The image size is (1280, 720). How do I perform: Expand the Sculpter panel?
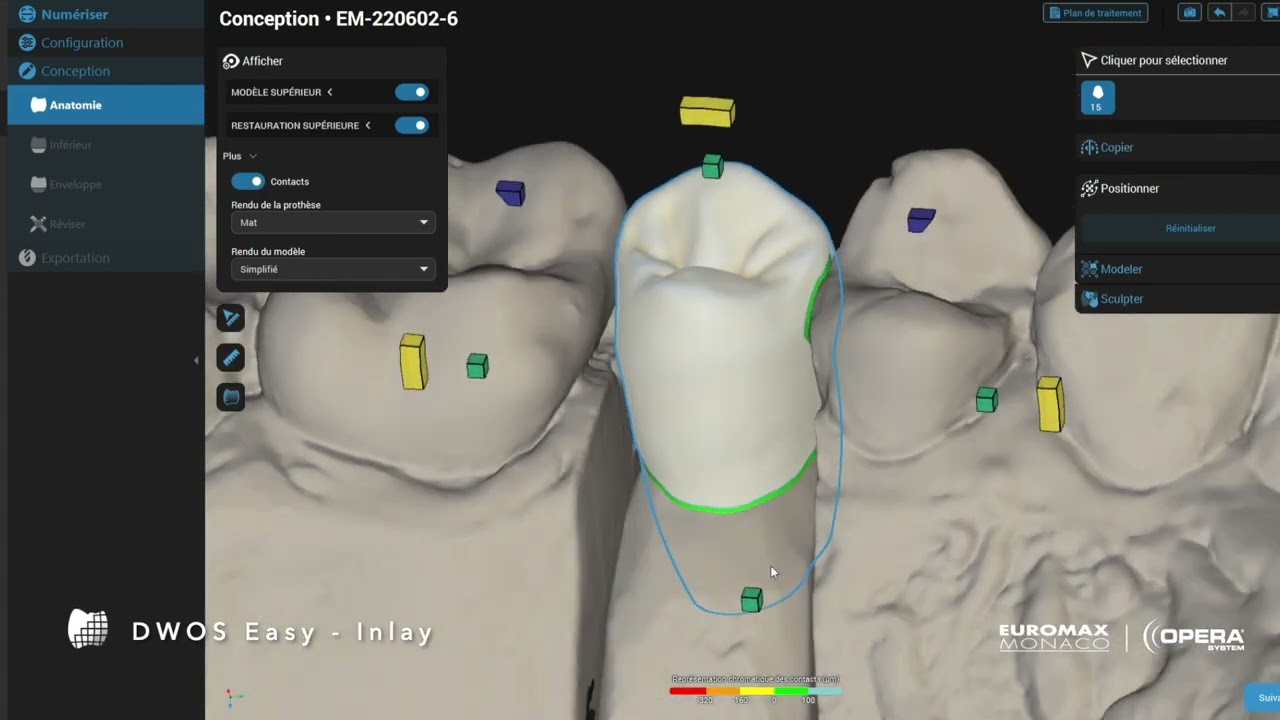pos(1177,299)
